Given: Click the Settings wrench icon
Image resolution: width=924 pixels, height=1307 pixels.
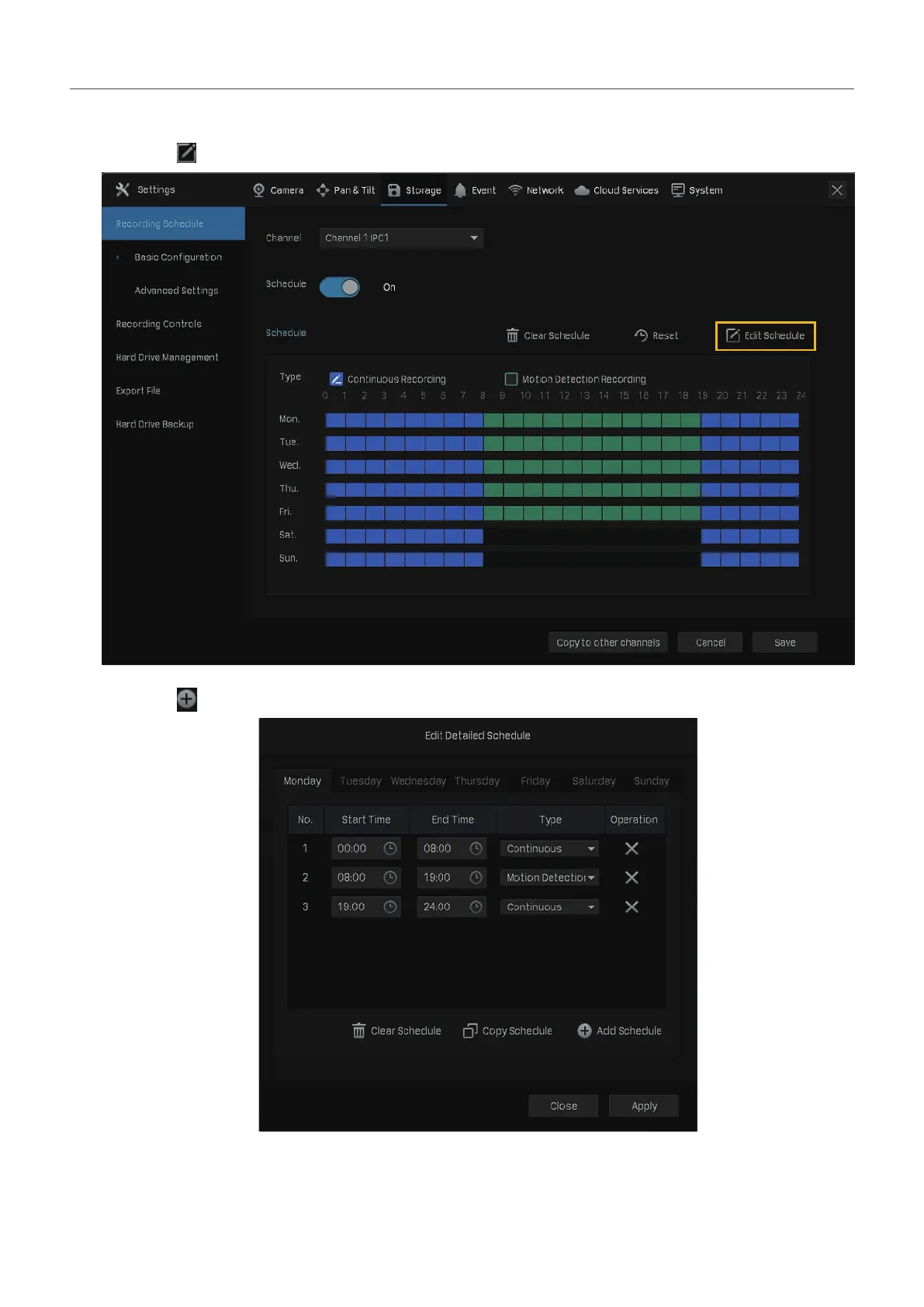Looking at the screenshot, I should (123, 189).
